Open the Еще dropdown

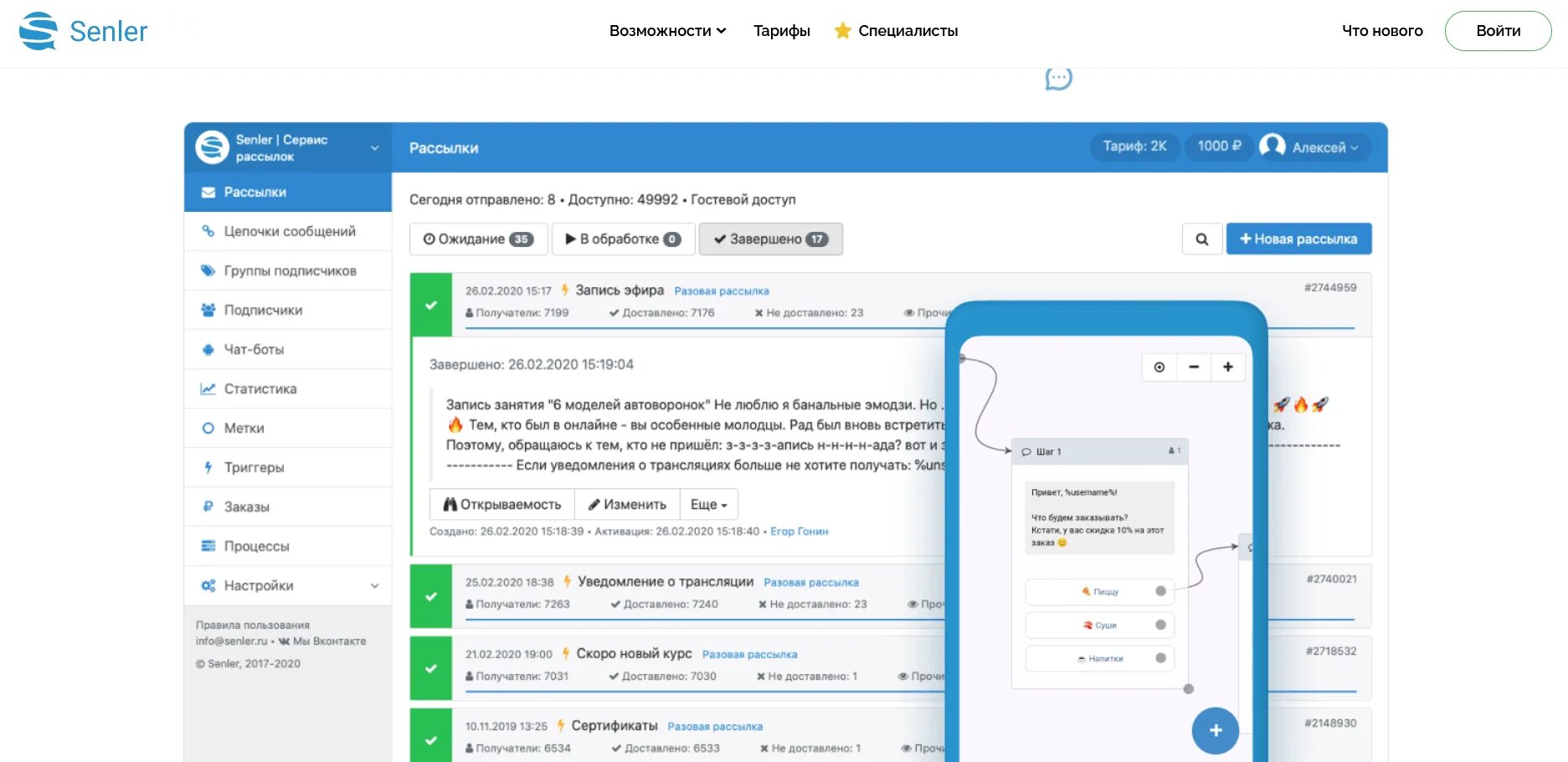pos(708,504)
